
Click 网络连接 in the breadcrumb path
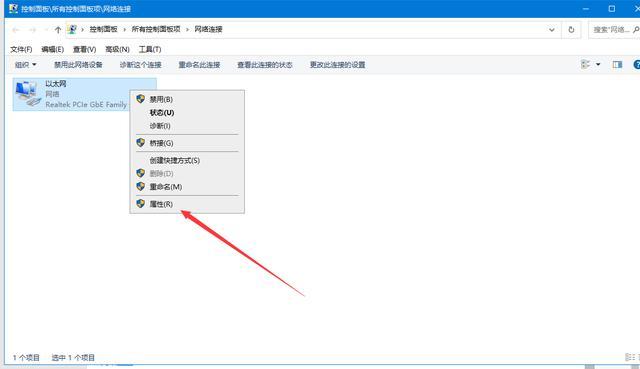208,29
